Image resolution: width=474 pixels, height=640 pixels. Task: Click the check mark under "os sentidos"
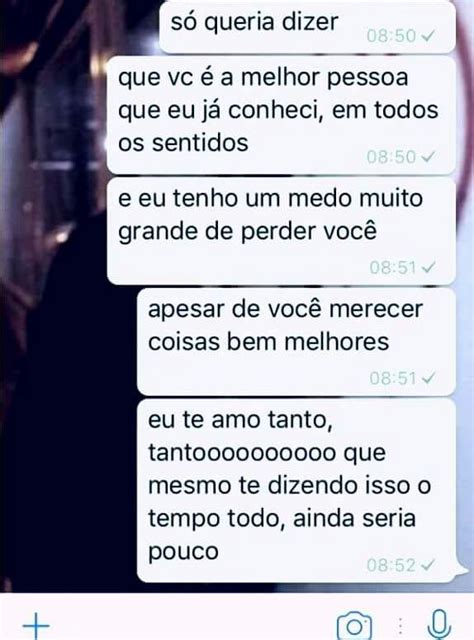click(x=428, y=157)
